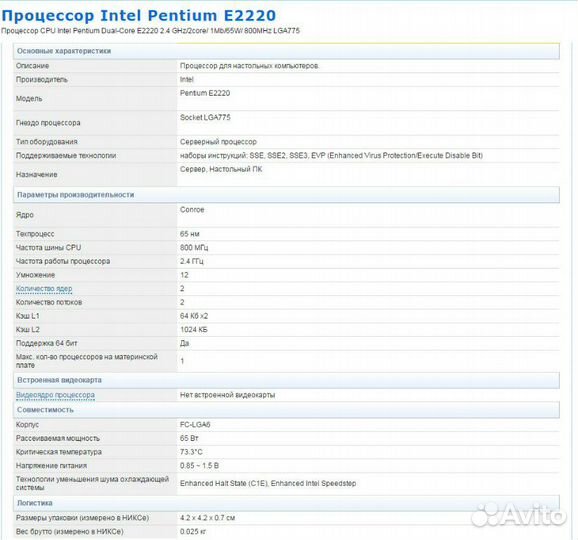Click the Avito watermark logo
This screenshot has width=578, height=540.
519,514
